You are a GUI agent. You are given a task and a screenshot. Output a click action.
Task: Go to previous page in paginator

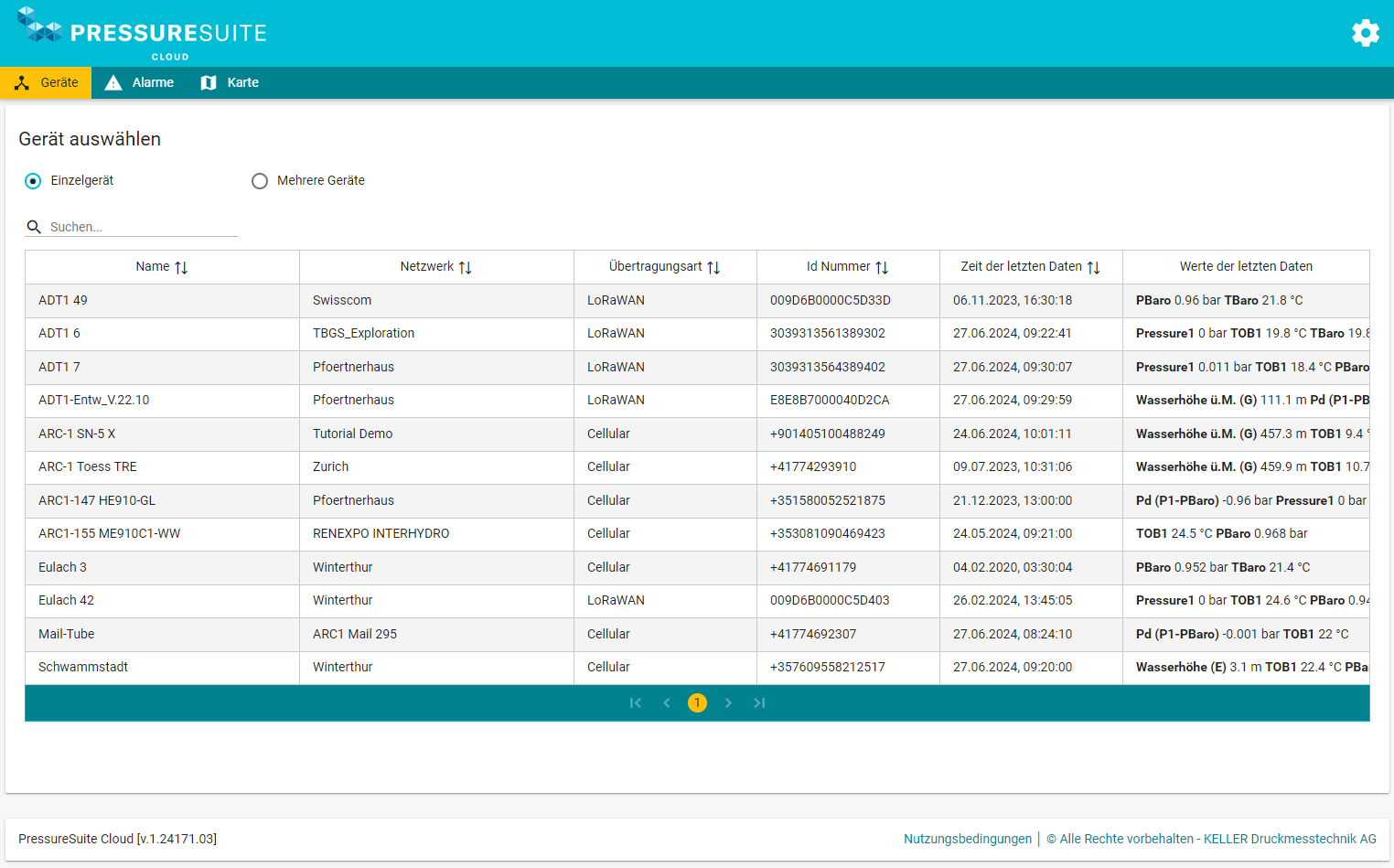coord(667,703)
